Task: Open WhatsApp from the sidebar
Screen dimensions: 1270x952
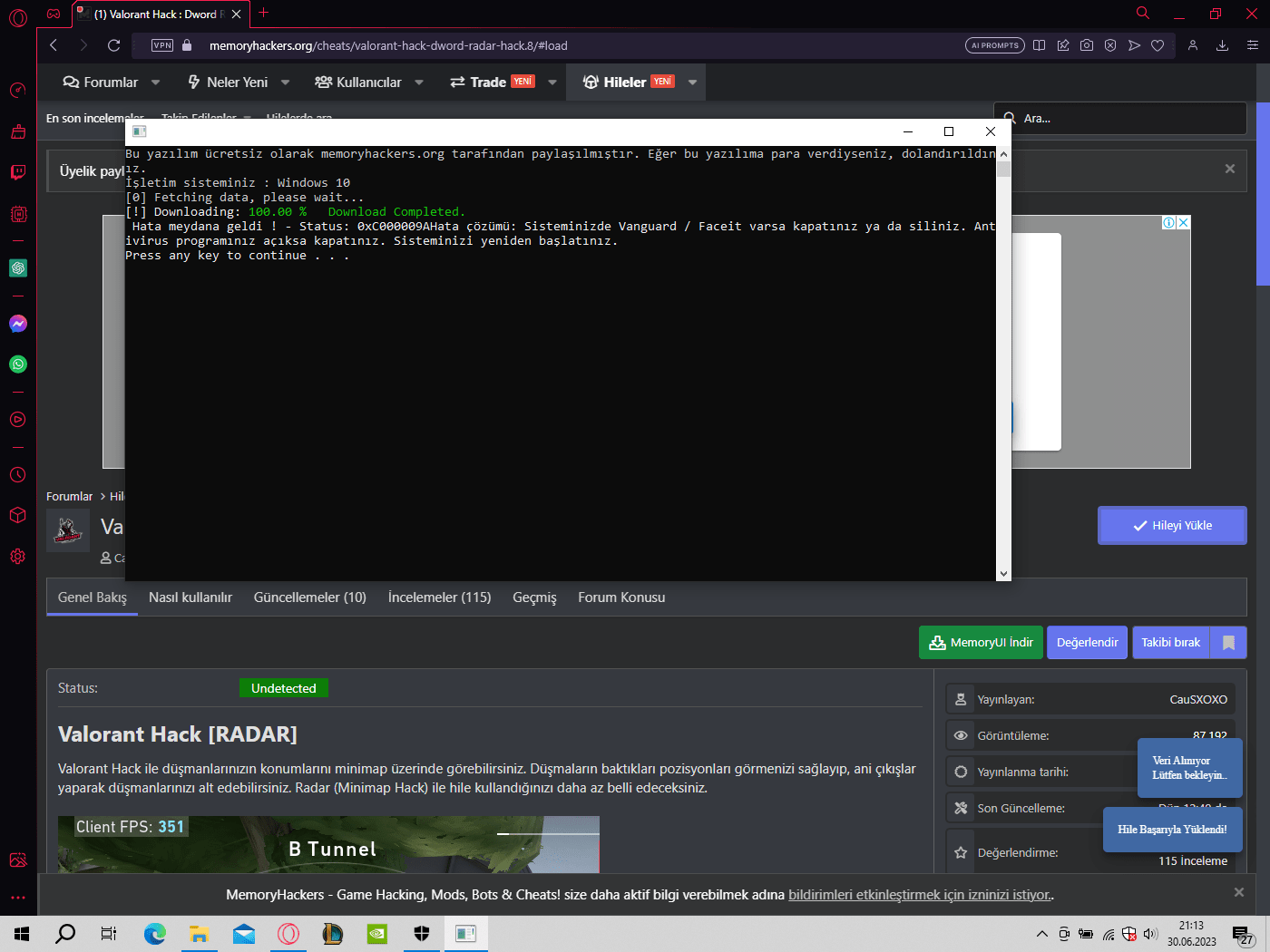Action: click(18, 364)
